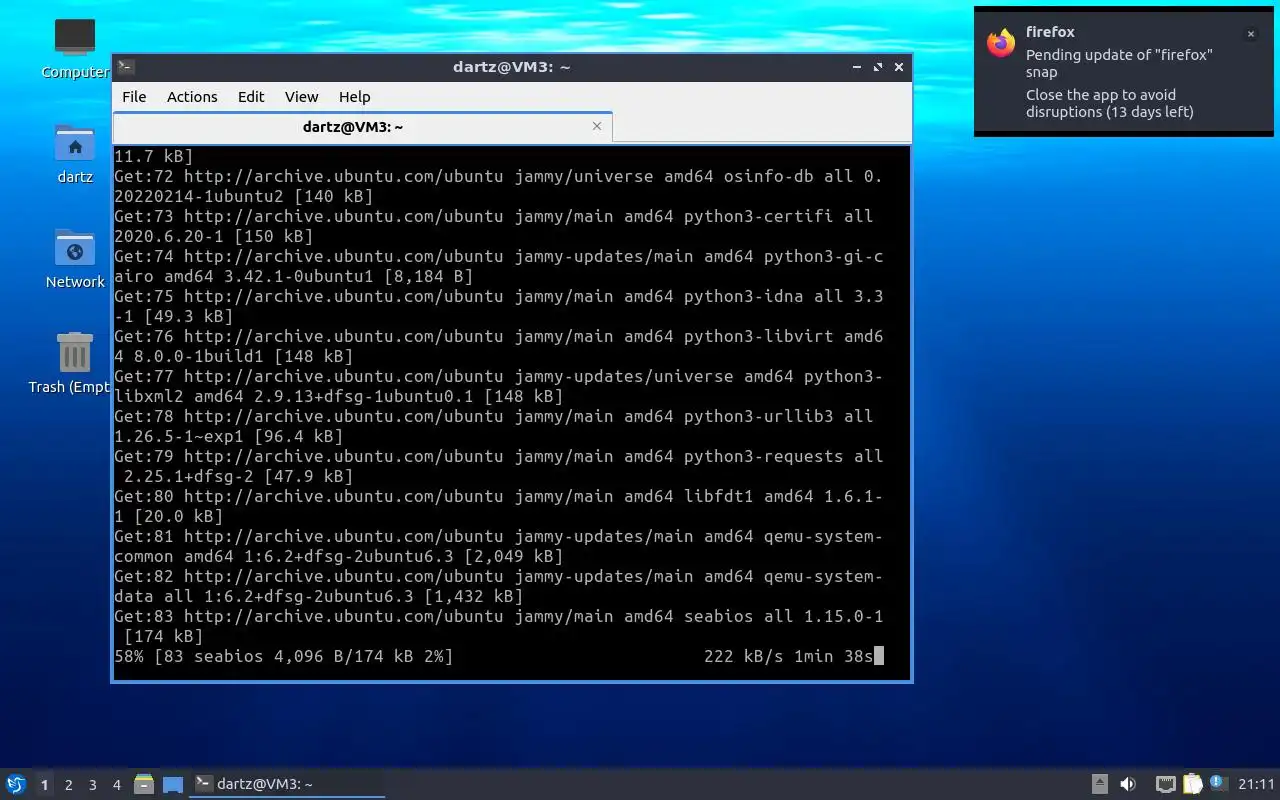Switch to workspace 1 in the pager
1280x800 pixels.
point(44,785)
